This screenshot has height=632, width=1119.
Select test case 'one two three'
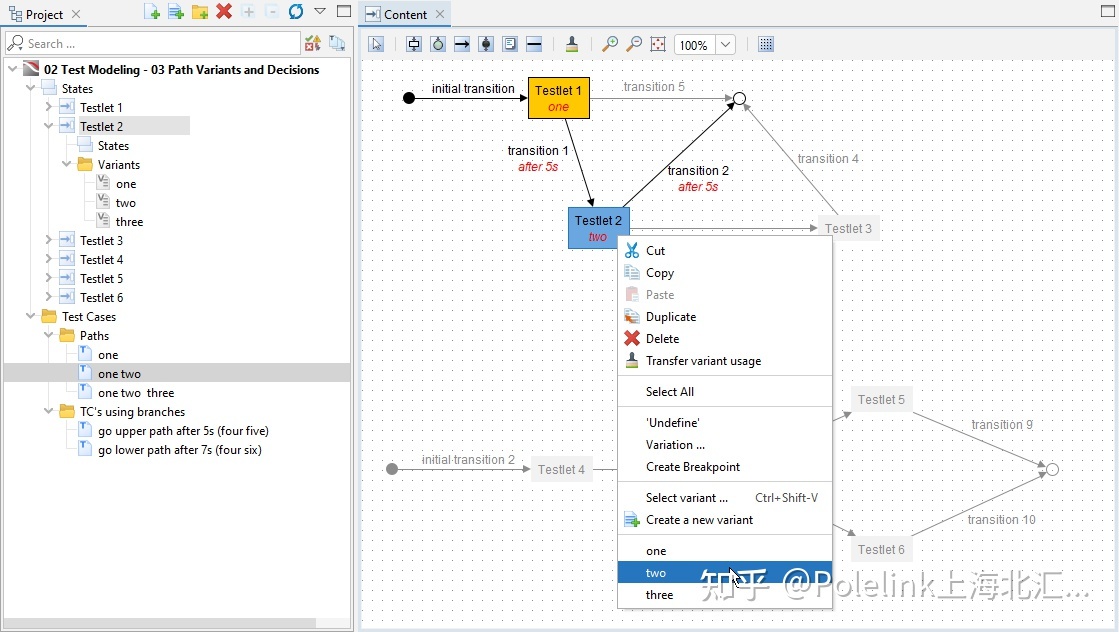136,393
